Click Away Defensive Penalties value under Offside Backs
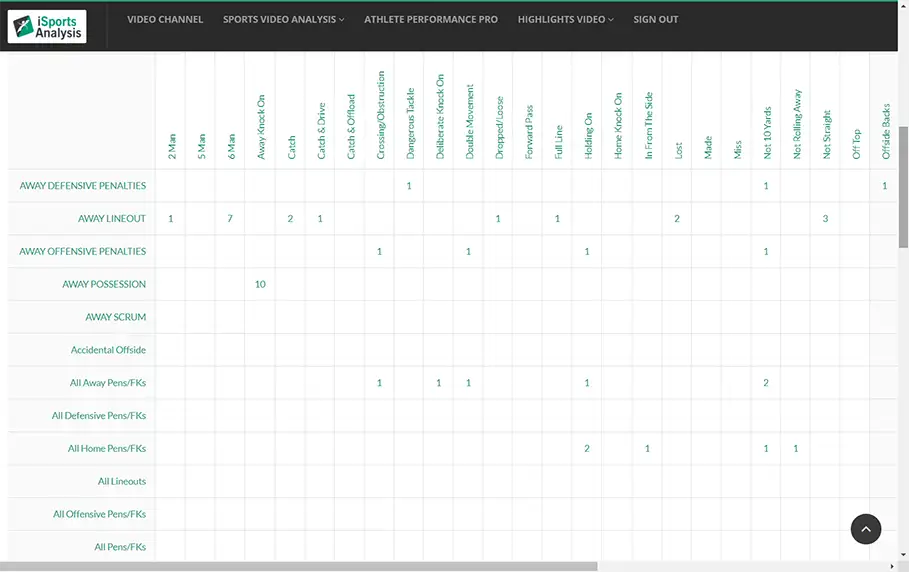This screenshot has height=572, width=909. point(885,186)
